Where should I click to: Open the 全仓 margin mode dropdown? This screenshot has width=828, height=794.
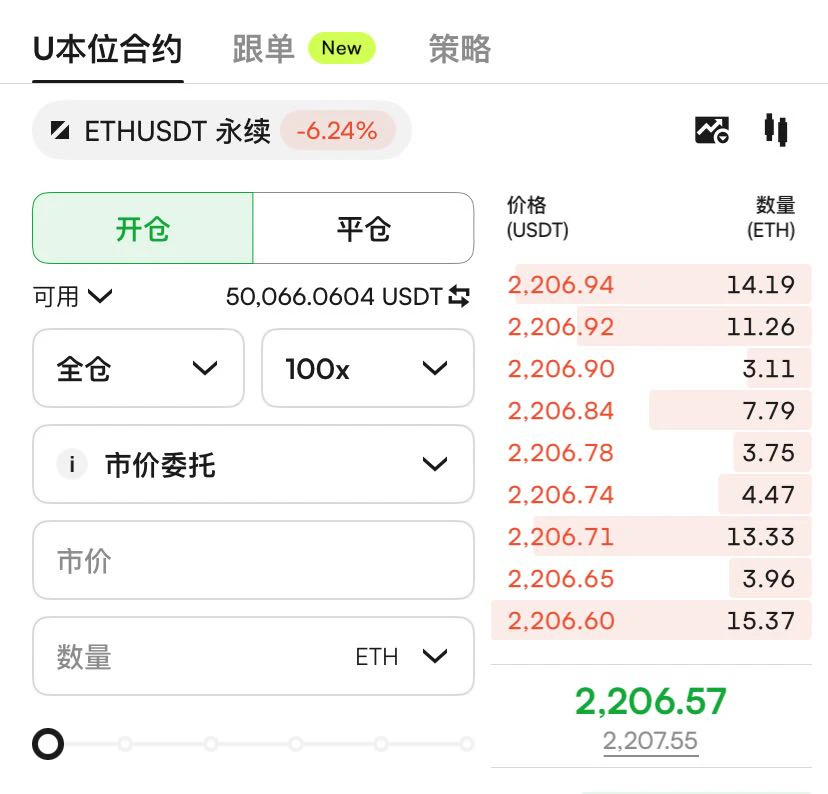click(x=138, y=368)
